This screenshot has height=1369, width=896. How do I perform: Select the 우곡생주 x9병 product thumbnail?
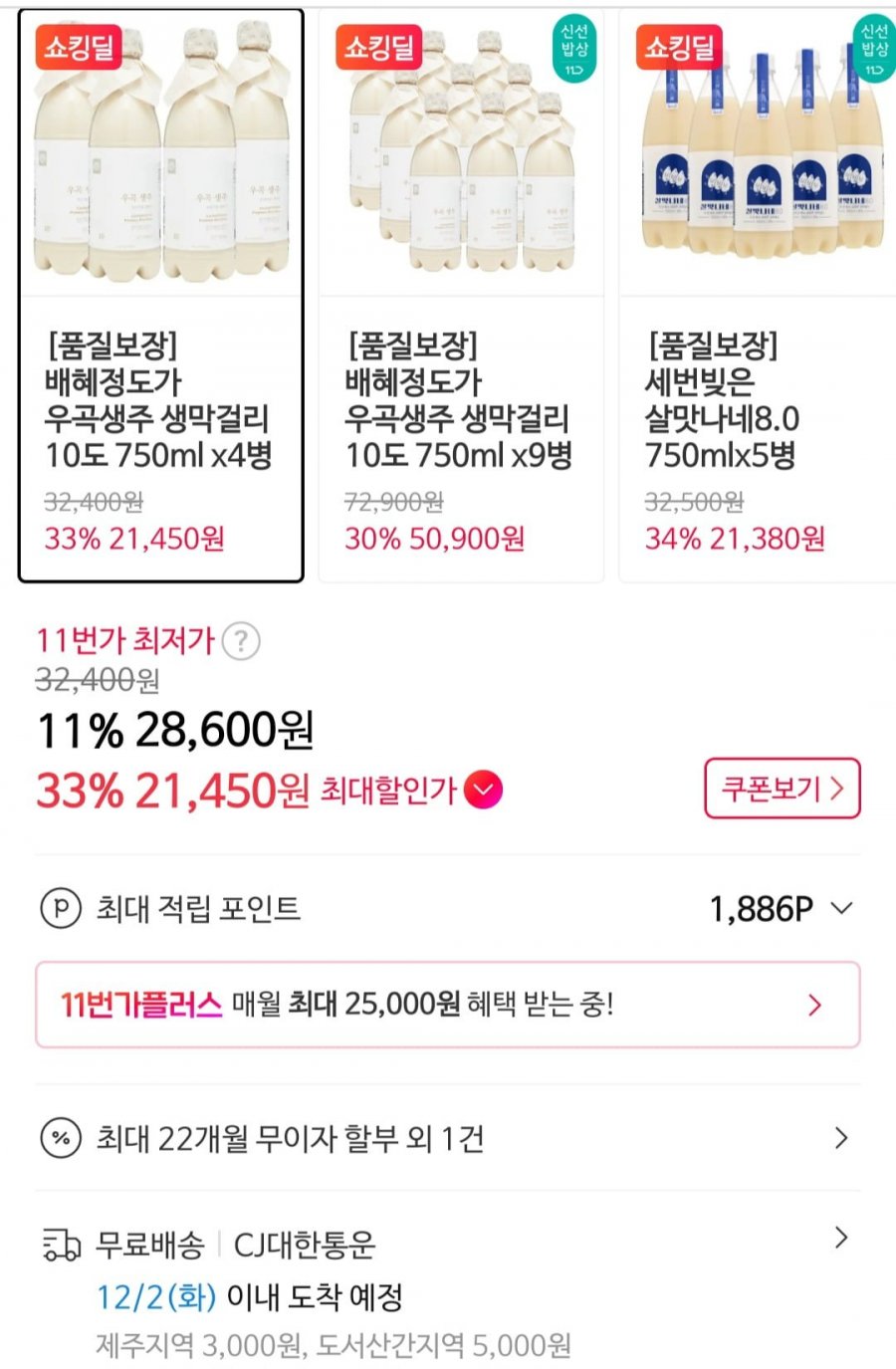point(461,152)
